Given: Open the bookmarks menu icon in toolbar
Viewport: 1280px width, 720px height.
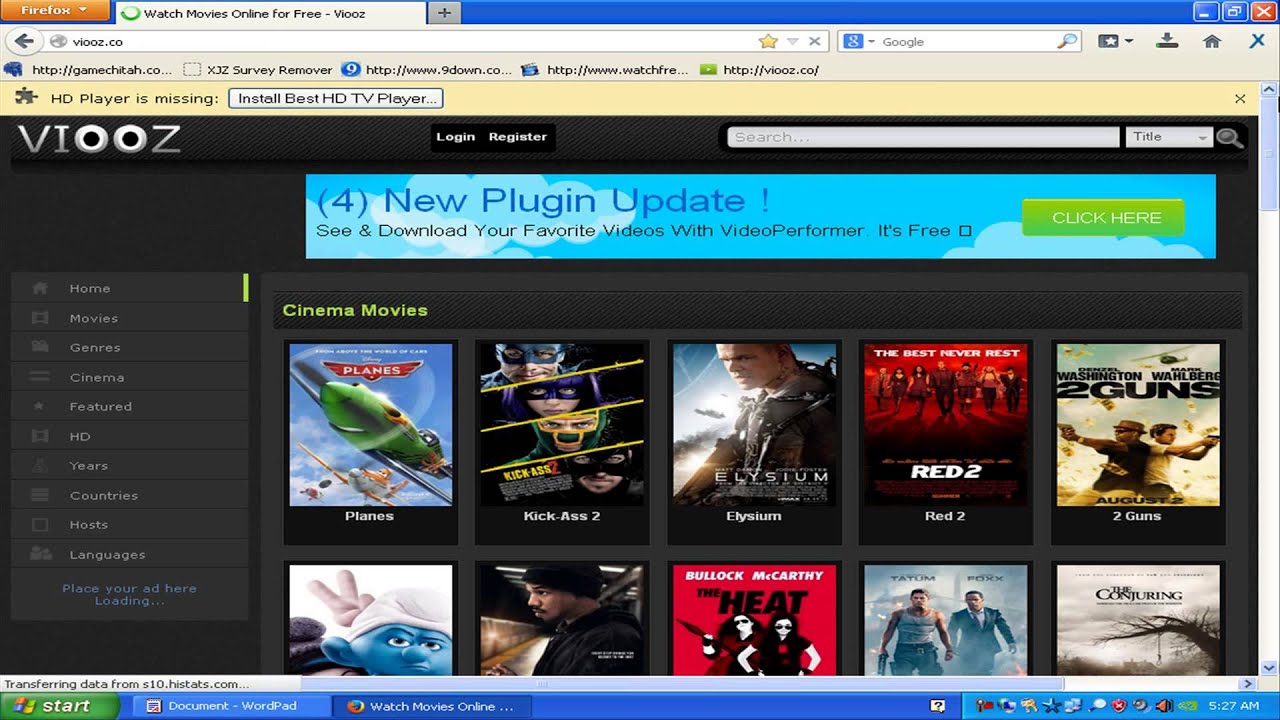Looking at the screenshot, I should (x=1115, y=41).
